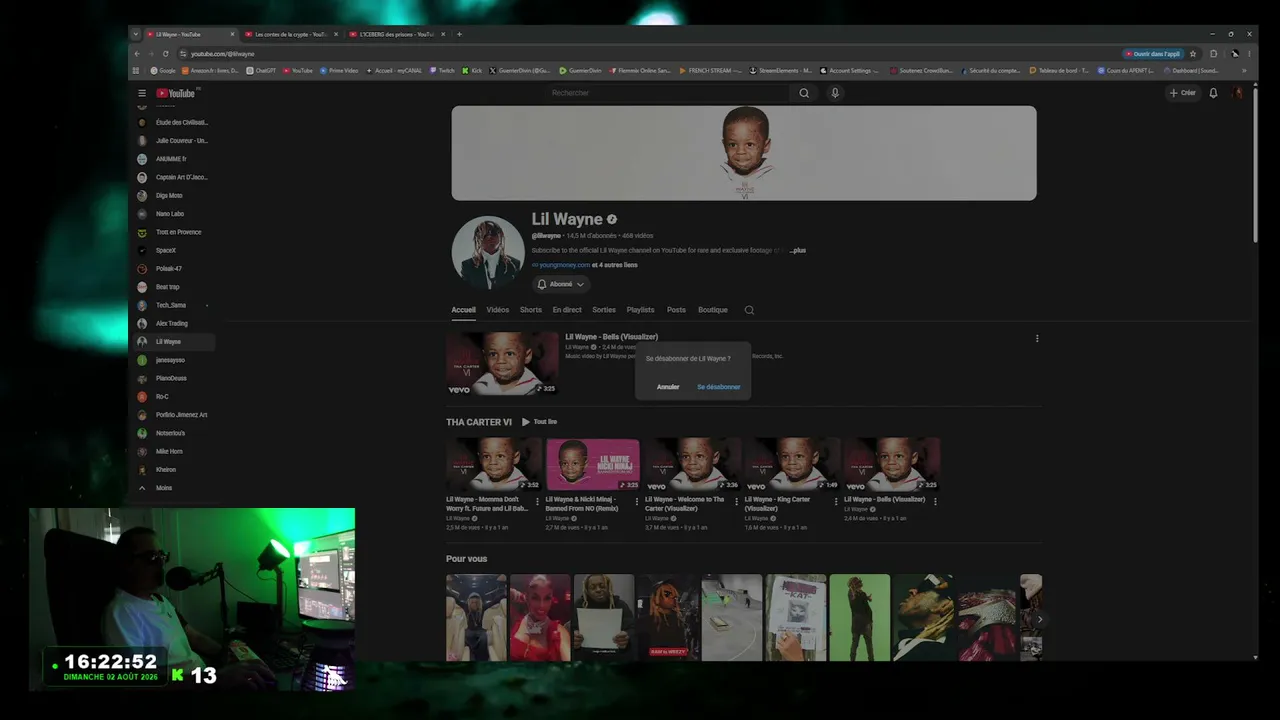Open a new browser tab
Screen dimensions: 1280x720
459,34
